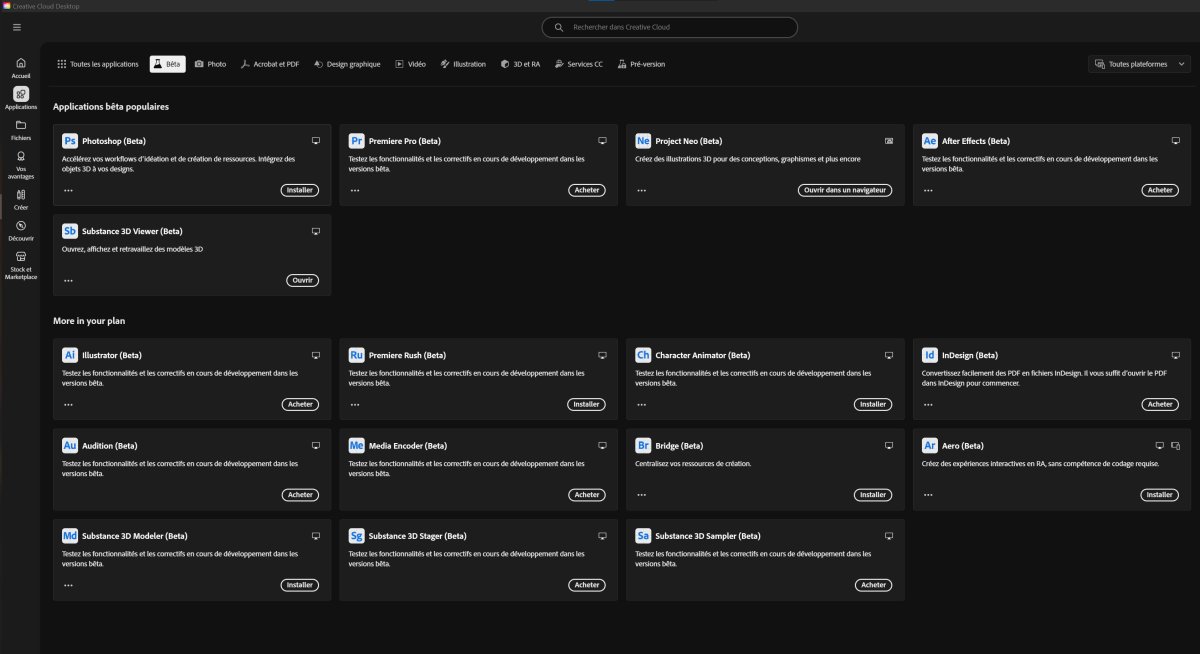The width and height of the screenshot is (1200, 654).
Task: Open the hamburger menu icon
Action: click(17, 27)
